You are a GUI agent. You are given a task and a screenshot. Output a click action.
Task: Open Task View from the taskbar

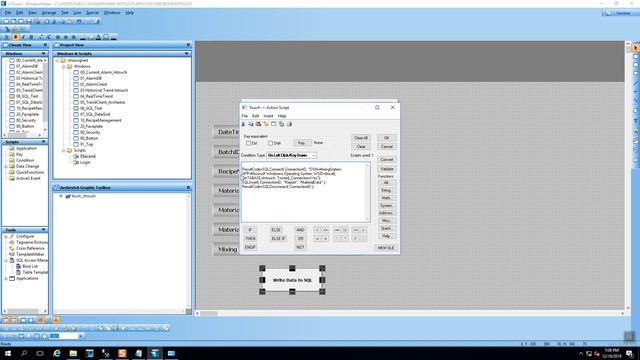(40, 353)
